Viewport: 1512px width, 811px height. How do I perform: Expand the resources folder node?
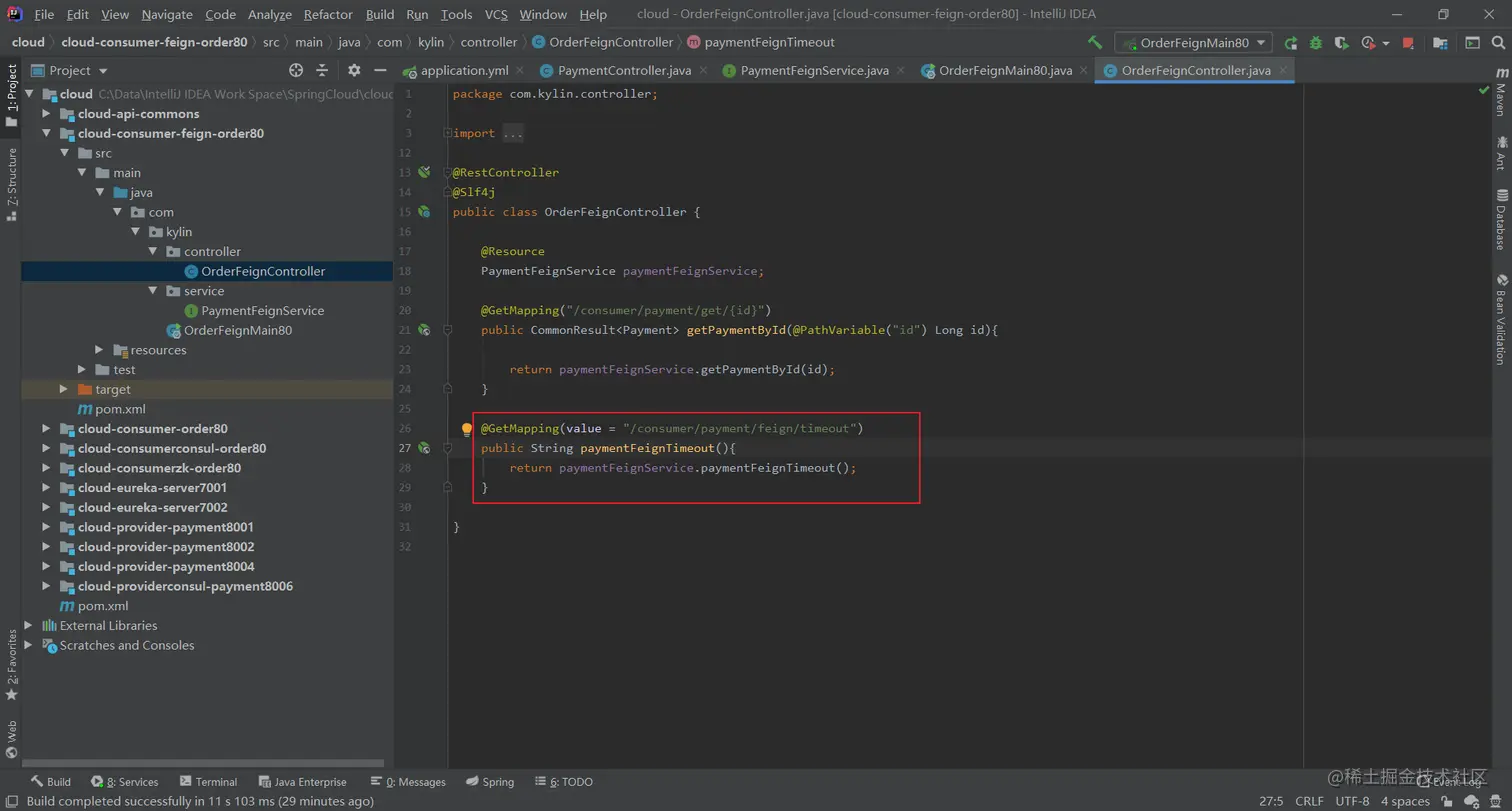tap(99, 350)
